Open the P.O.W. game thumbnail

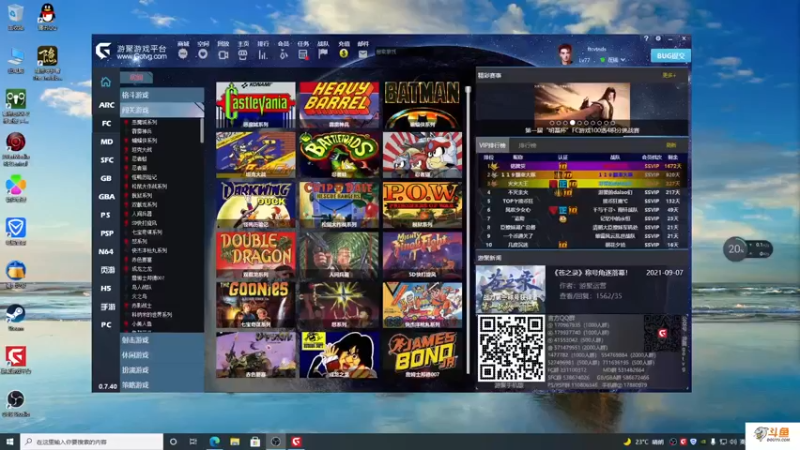422,205
